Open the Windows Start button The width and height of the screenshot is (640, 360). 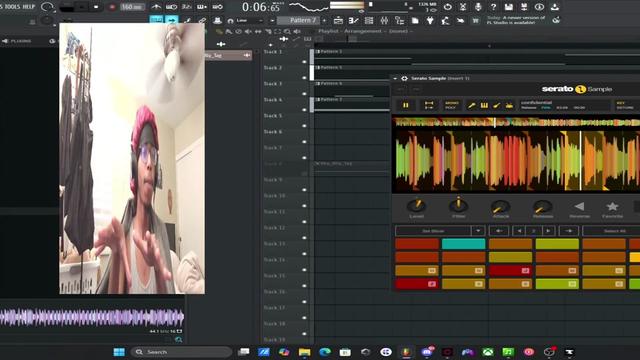(119, 352)
